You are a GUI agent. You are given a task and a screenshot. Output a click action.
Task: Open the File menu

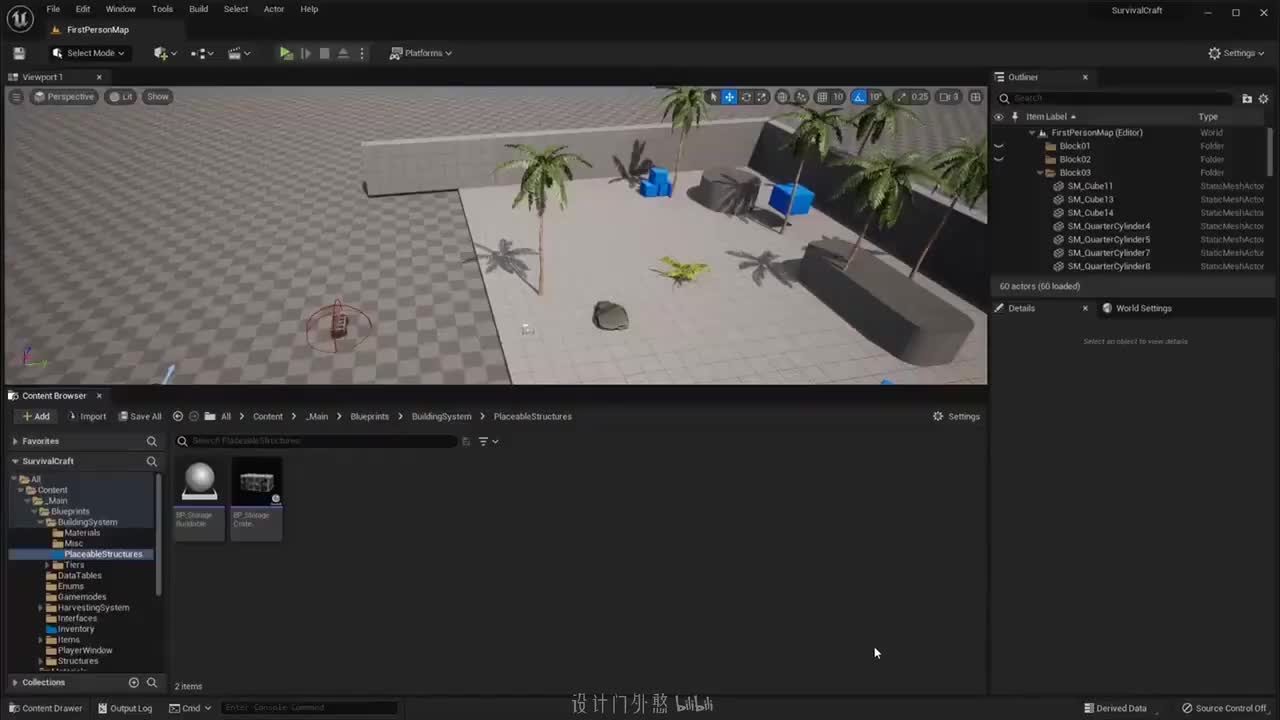pyautogui.click(x=53, y=9)
